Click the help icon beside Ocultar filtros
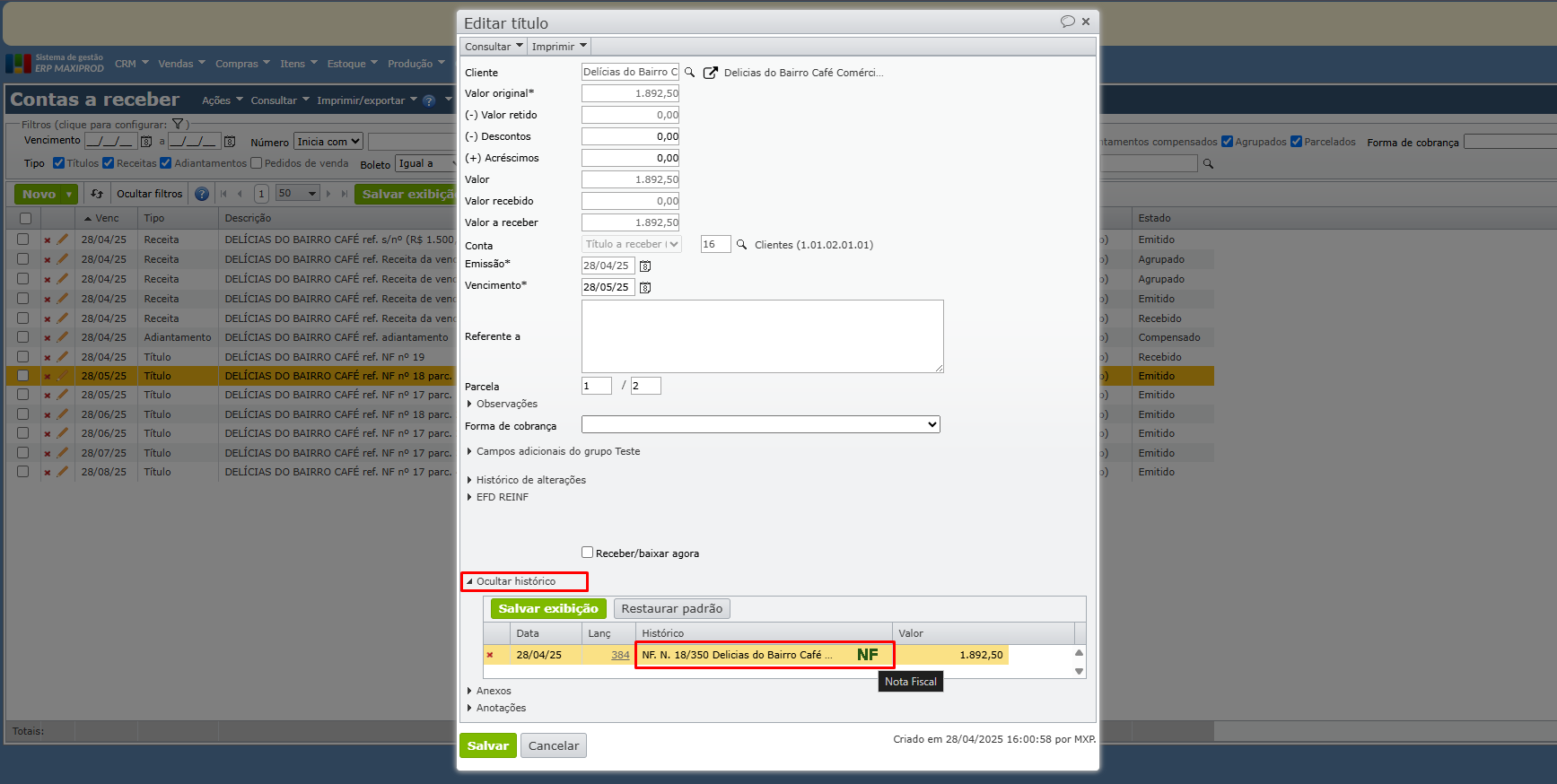Viewport: 1557px width, 784px height. [x=202, y=194]
